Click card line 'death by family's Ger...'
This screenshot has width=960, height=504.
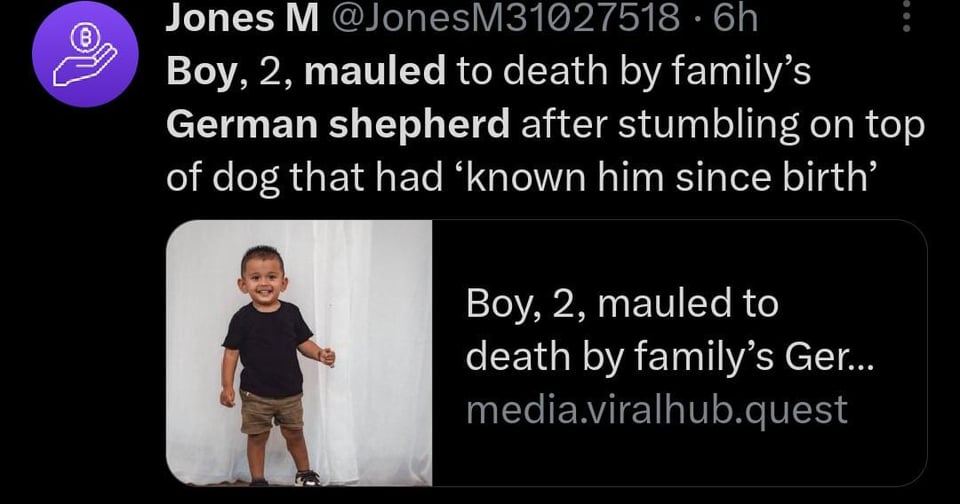point(669,357)
